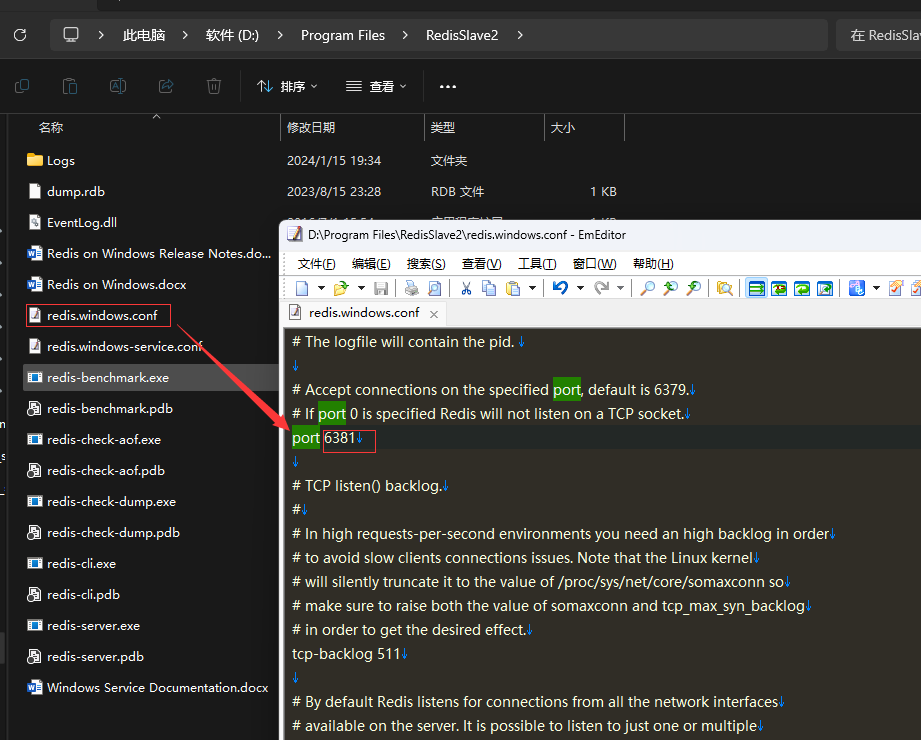This screenshot has height=740, width=921.
Task: Click the search box in RedisSlave2 Explorer
Action: (x=879, y=35)
